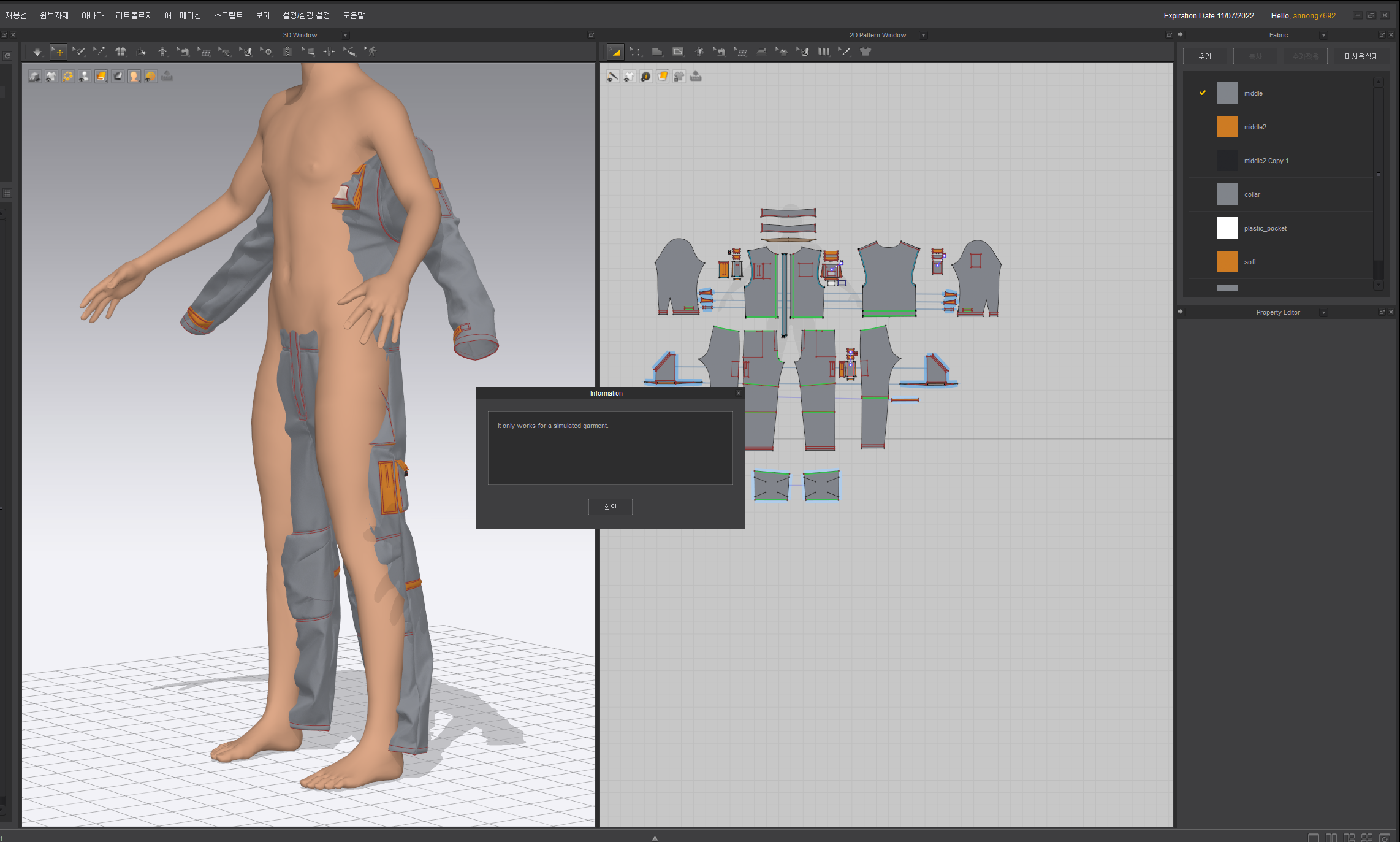Toggle the orange garment render style in the 3D view

click(x=101, y=76)
